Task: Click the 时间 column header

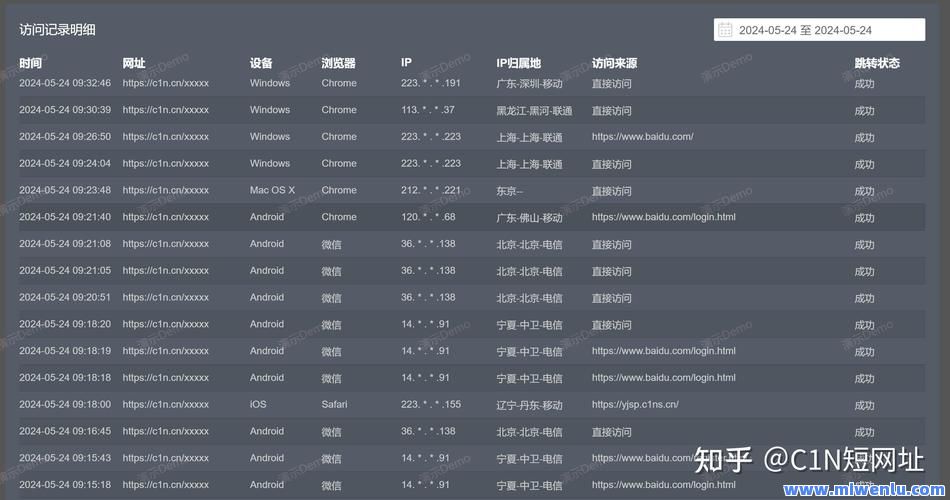Action: point(30,63)
